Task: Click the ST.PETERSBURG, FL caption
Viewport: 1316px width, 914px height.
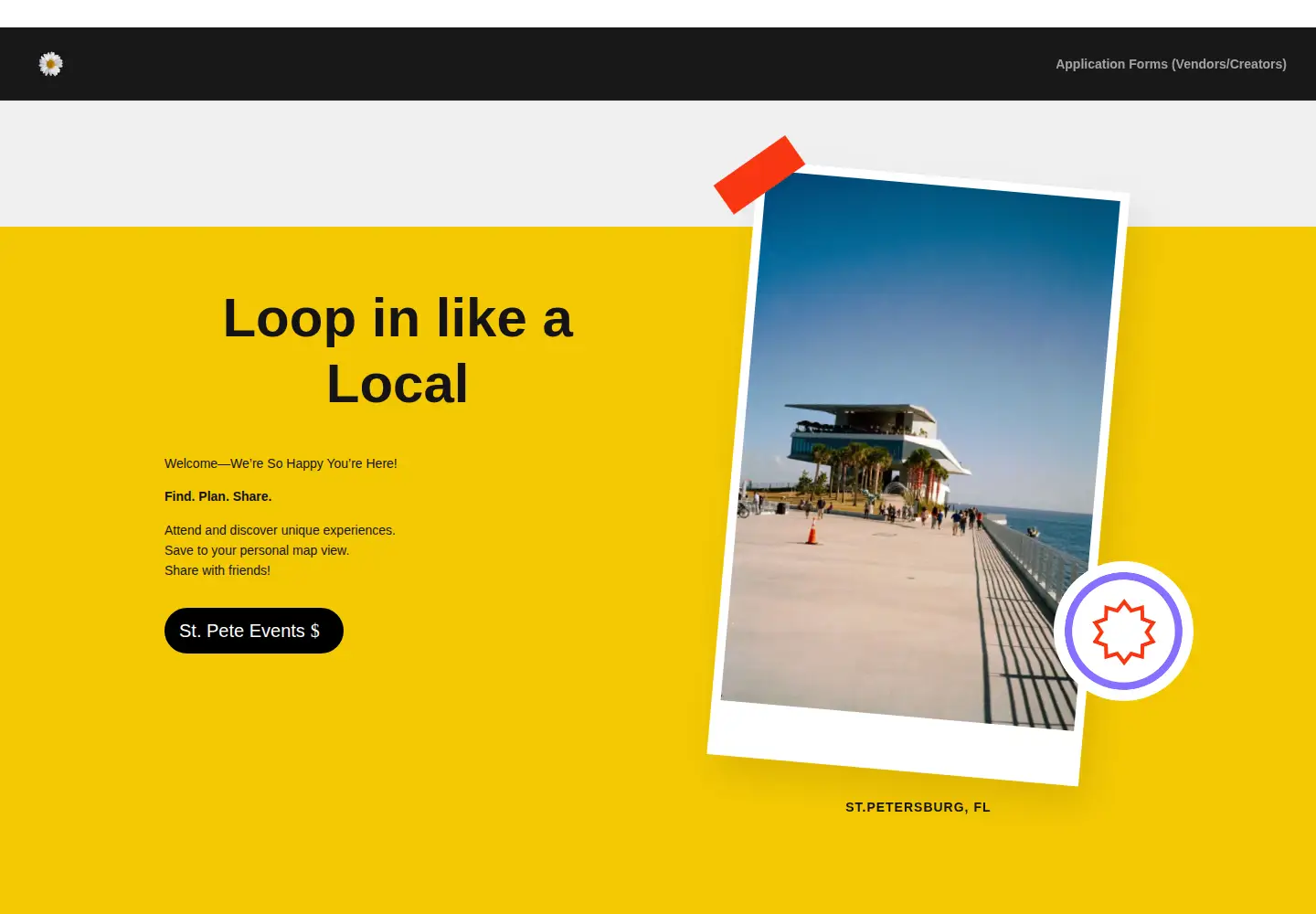Action: 918,807
